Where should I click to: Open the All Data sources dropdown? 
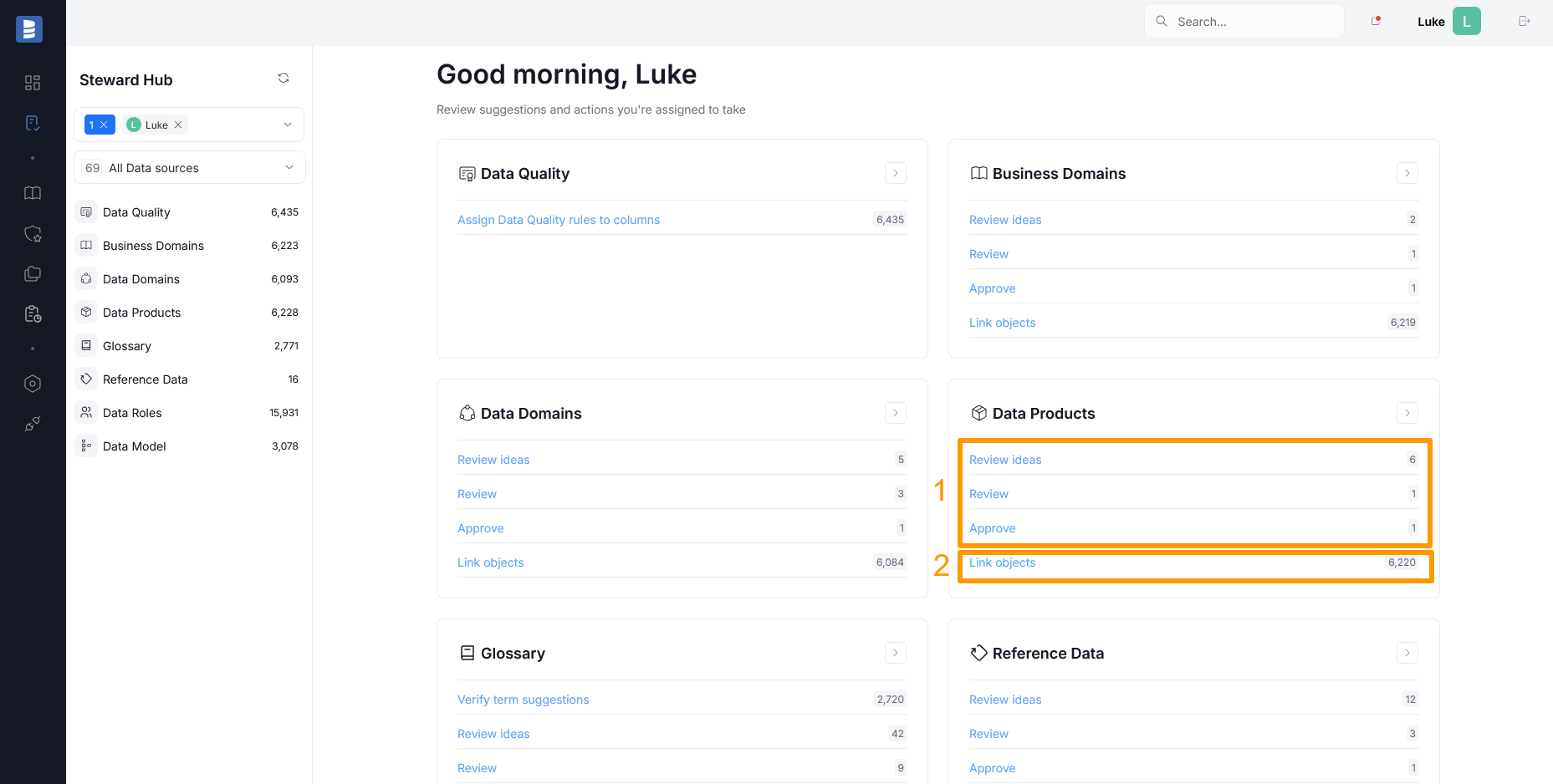tap(289, 168)
